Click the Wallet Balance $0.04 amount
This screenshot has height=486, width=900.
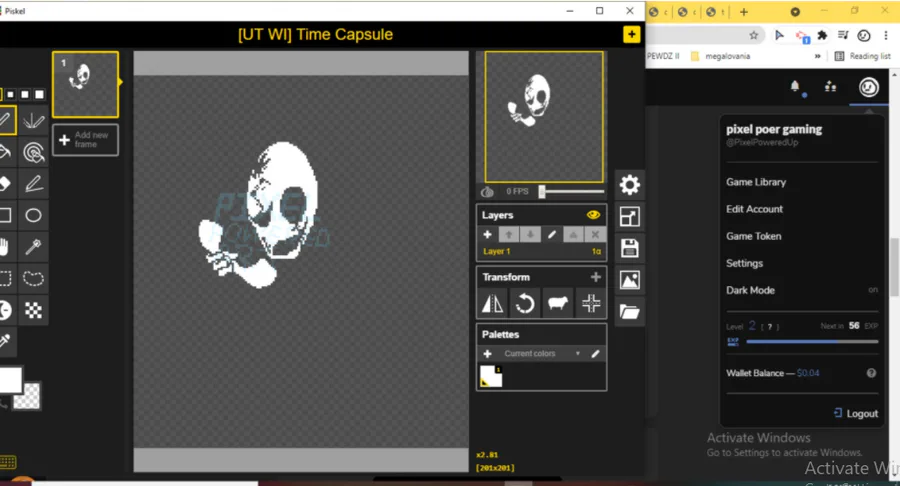[808, 373]
